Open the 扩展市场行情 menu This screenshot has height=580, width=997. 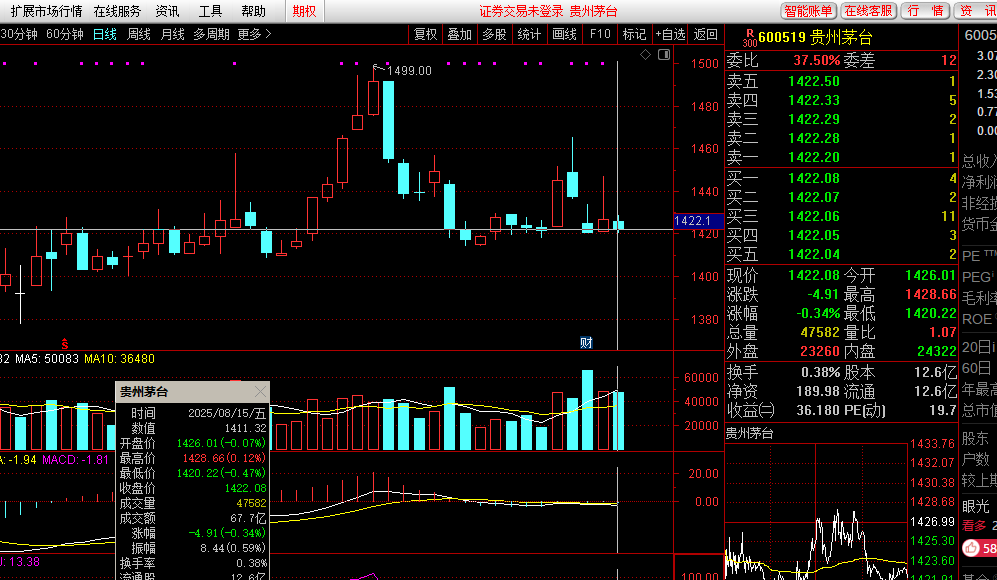(46, 11)
